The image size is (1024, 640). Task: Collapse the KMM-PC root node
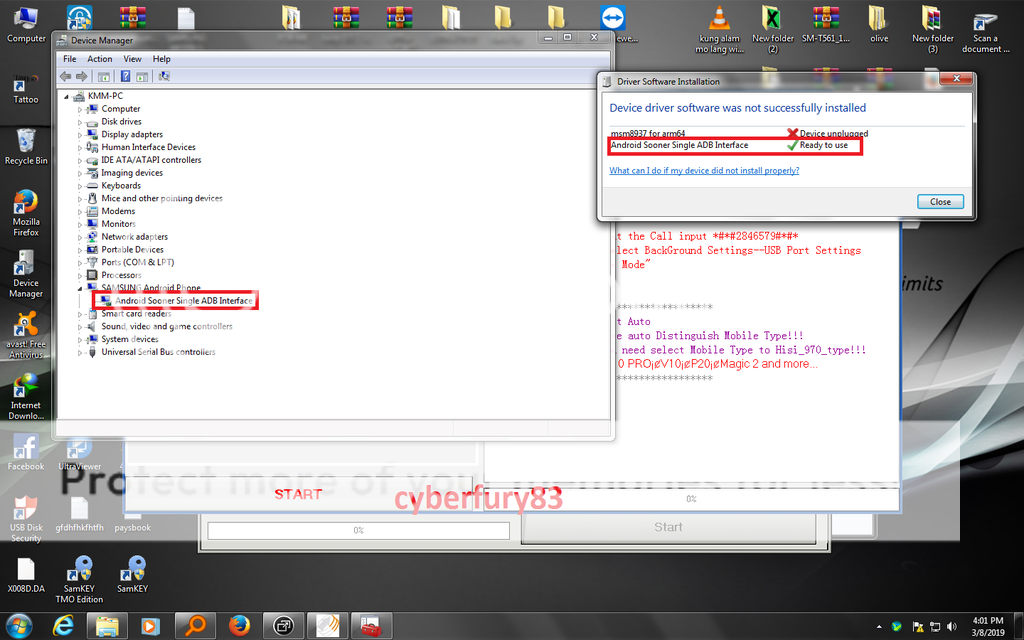(x=67, y=96)
